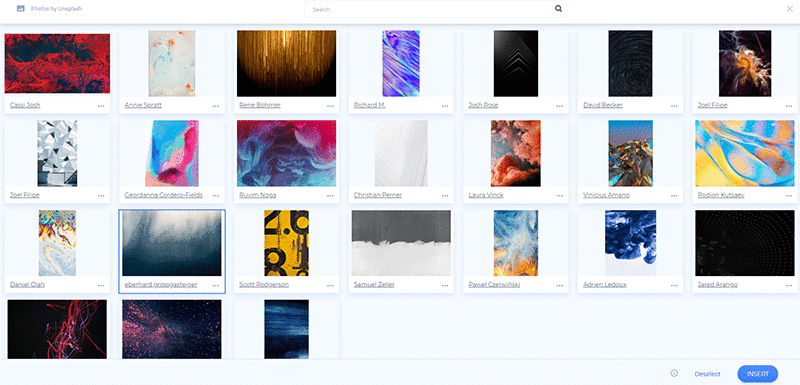
Task: Select golden streaks photo by Rene Böhmer
Action: tap(286, 63)
